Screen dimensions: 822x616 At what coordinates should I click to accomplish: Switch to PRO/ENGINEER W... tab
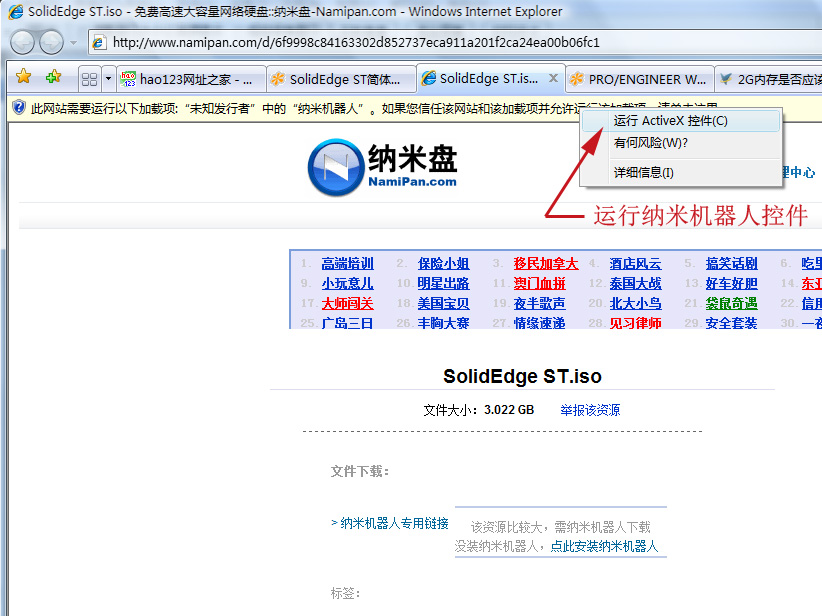(x=640, y=79)
